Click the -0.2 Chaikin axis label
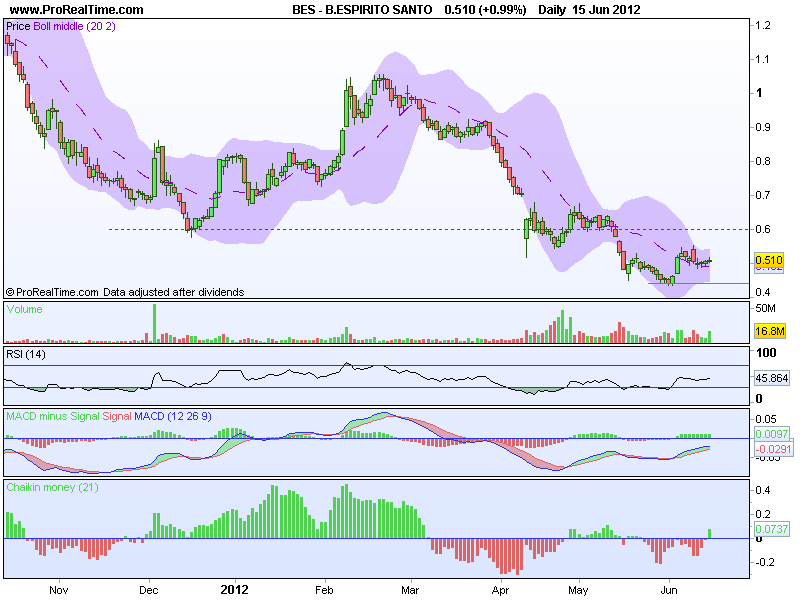This screenshot has height=600, width=800. (764, 562)
